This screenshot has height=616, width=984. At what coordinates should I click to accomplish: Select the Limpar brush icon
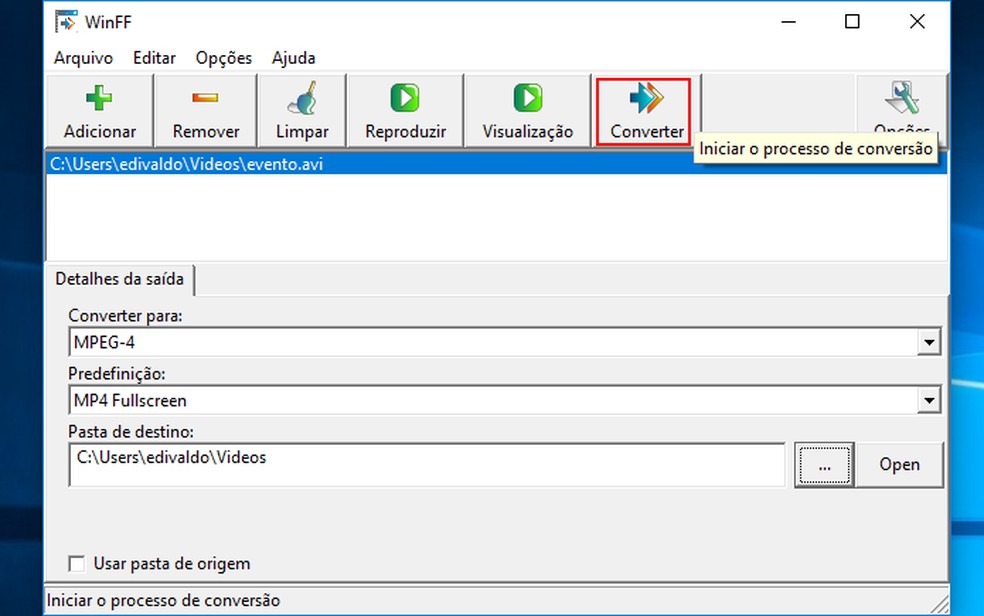[x=300, y=98]
